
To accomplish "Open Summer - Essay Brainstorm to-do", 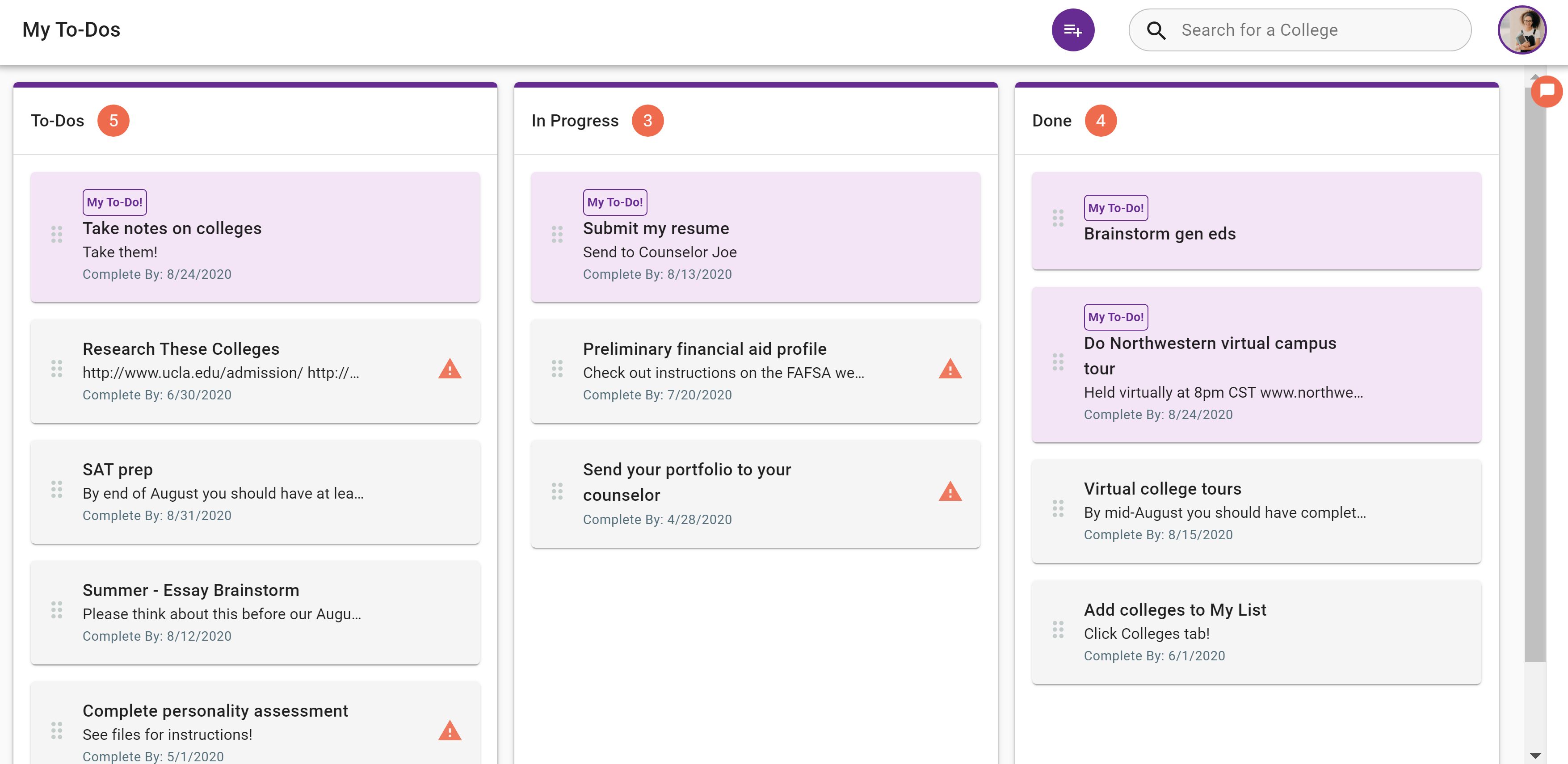I will (256, 613).
